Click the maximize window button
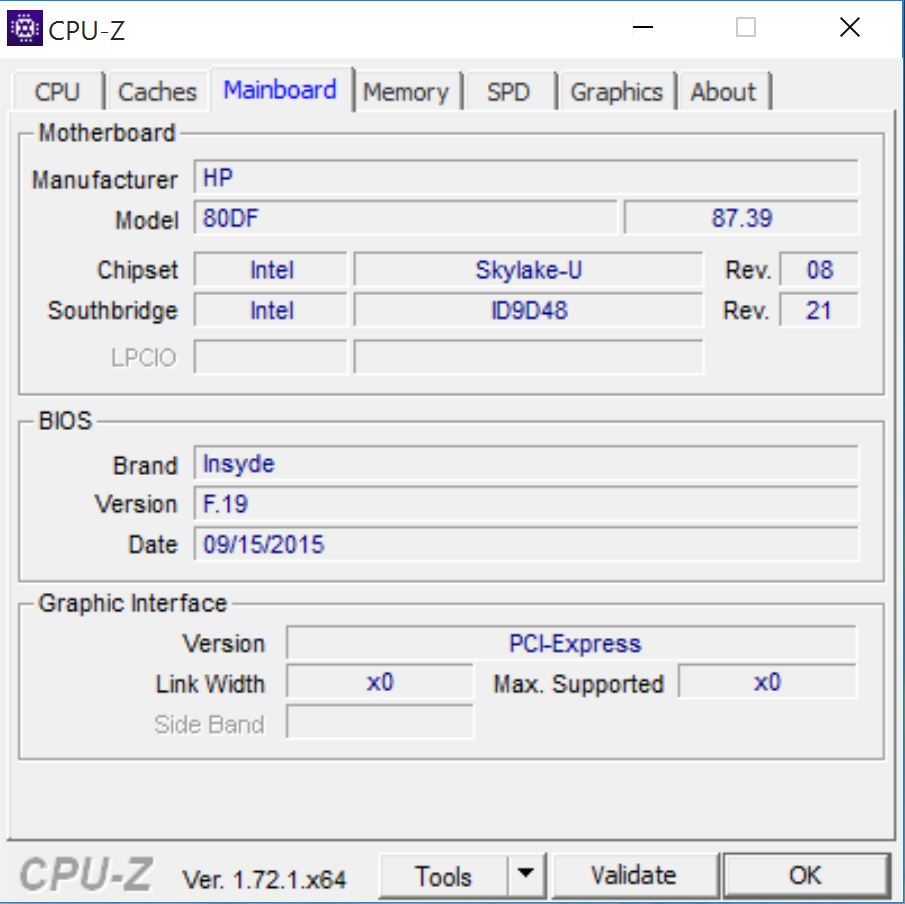The height and width of the screenshot is (904, 905). 746,27
